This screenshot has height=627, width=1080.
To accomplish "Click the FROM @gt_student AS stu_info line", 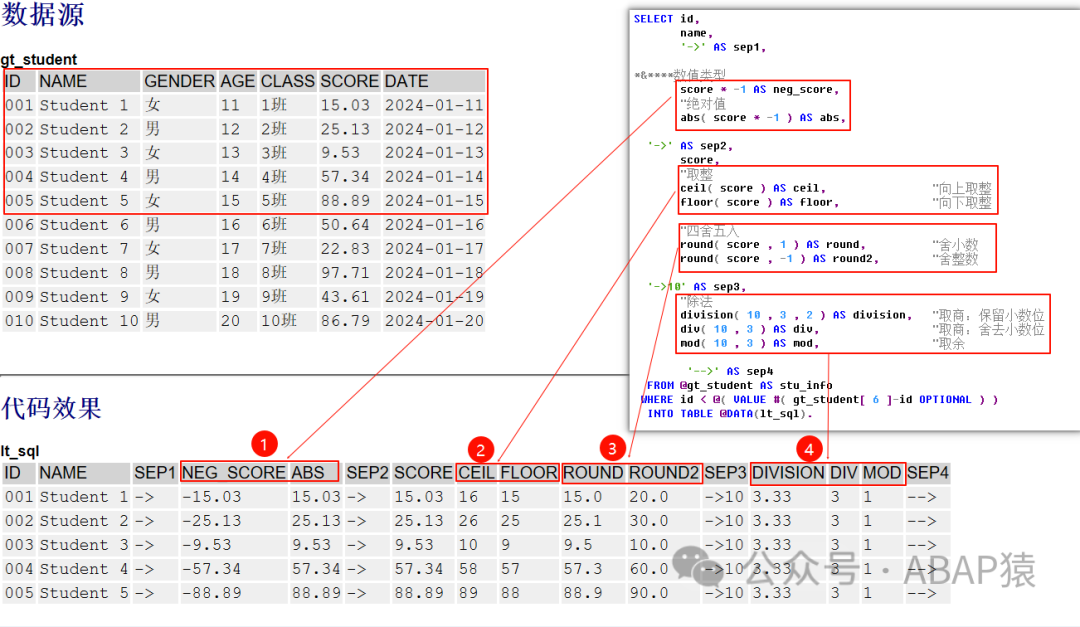I will coord(739,386).
